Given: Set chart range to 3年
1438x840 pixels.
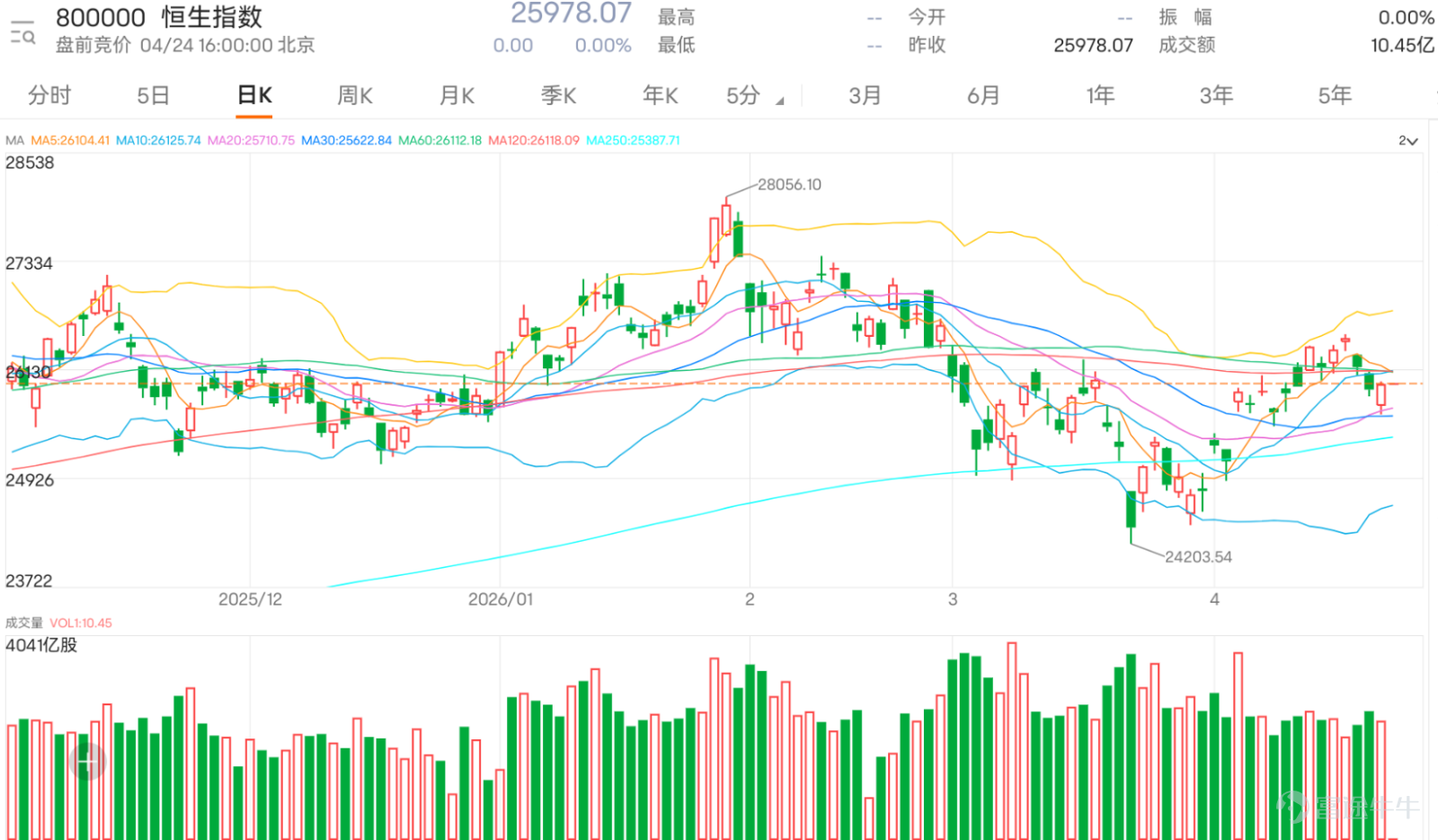Looking at the screenshot, I should tap(1216, 95).
